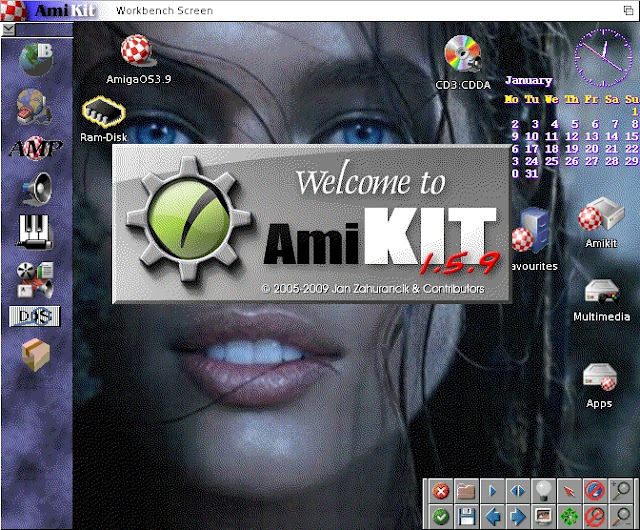Collapse the dock using its top arrow
Screen dimensions: 640x530
coord(9,29)
